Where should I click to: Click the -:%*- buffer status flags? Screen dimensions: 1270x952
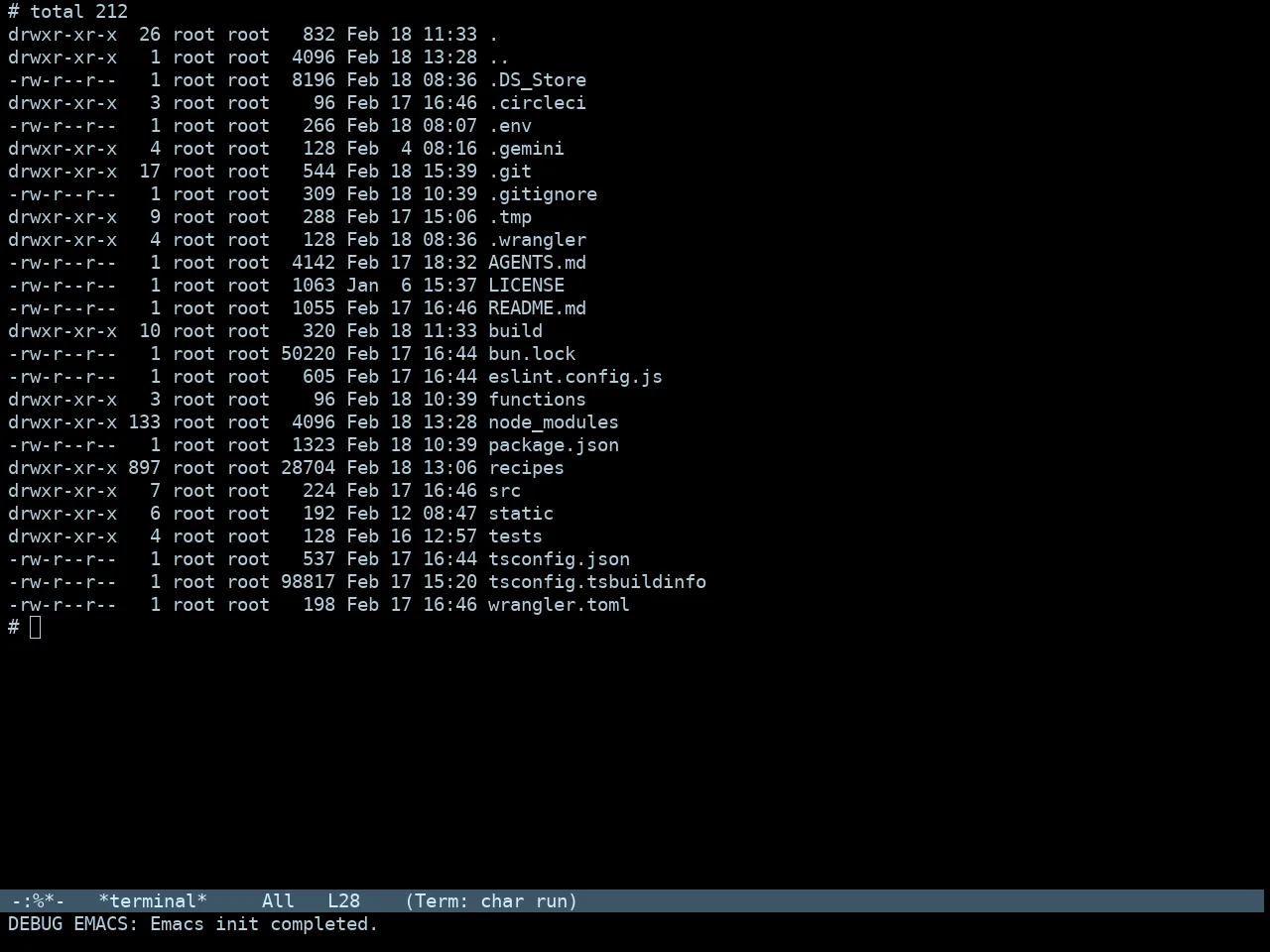[x=38, y=901]
